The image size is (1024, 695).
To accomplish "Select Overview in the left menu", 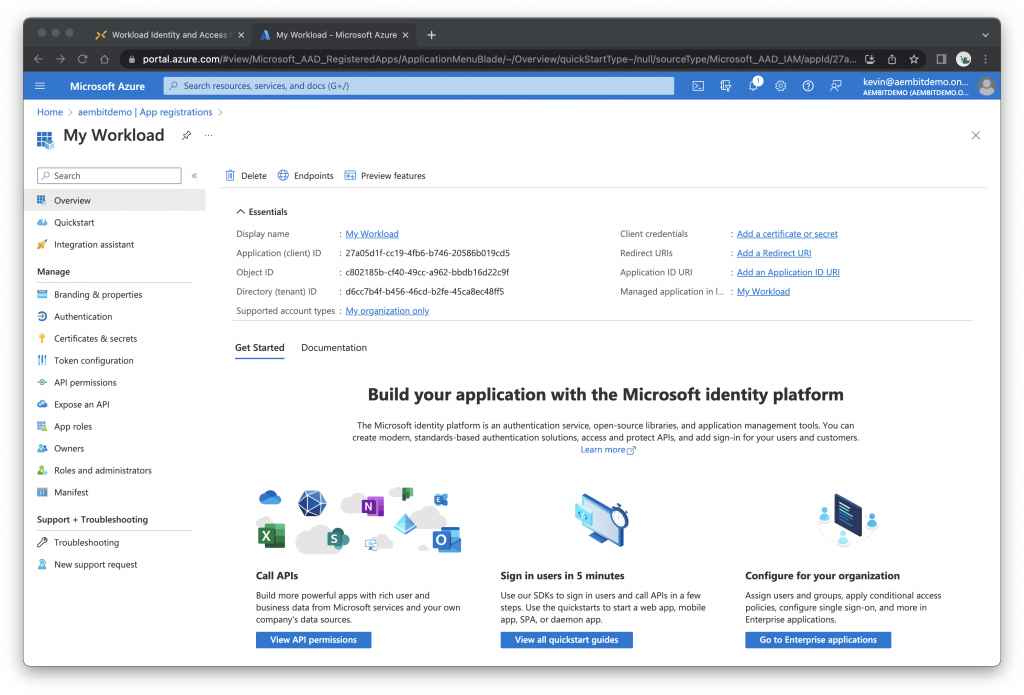I will pyautogui.click(x=115, y=201).
